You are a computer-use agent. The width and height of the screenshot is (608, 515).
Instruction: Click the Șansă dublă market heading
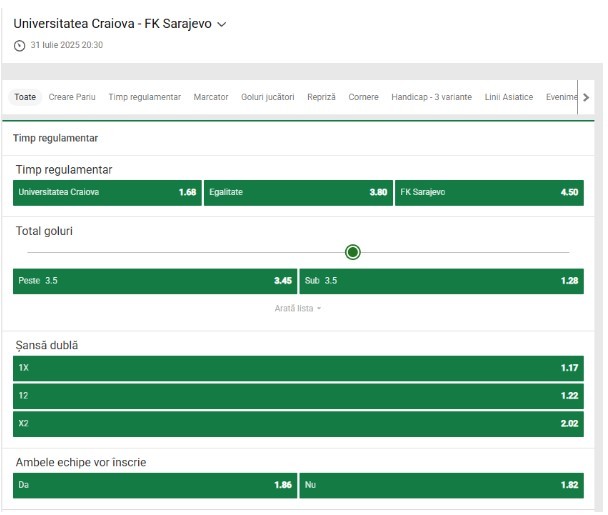[47, 346]
